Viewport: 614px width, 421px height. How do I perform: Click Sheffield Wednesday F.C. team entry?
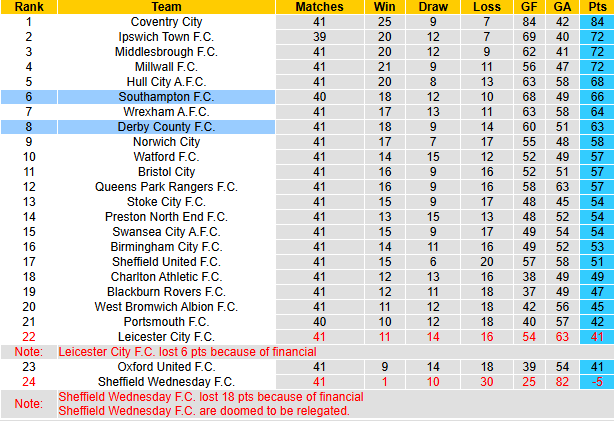coord(166,382)
